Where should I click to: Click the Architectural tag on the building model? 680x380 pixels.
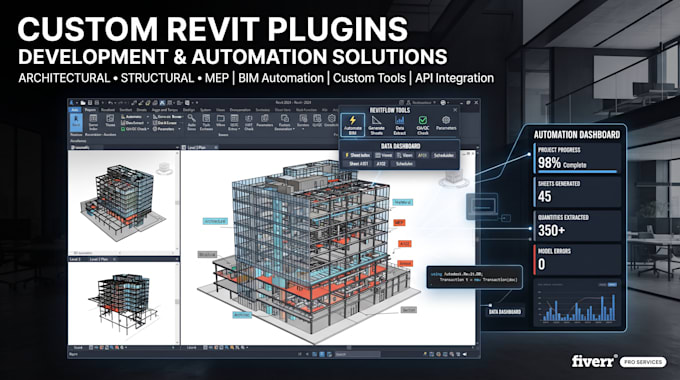click(x=216, y=221)
